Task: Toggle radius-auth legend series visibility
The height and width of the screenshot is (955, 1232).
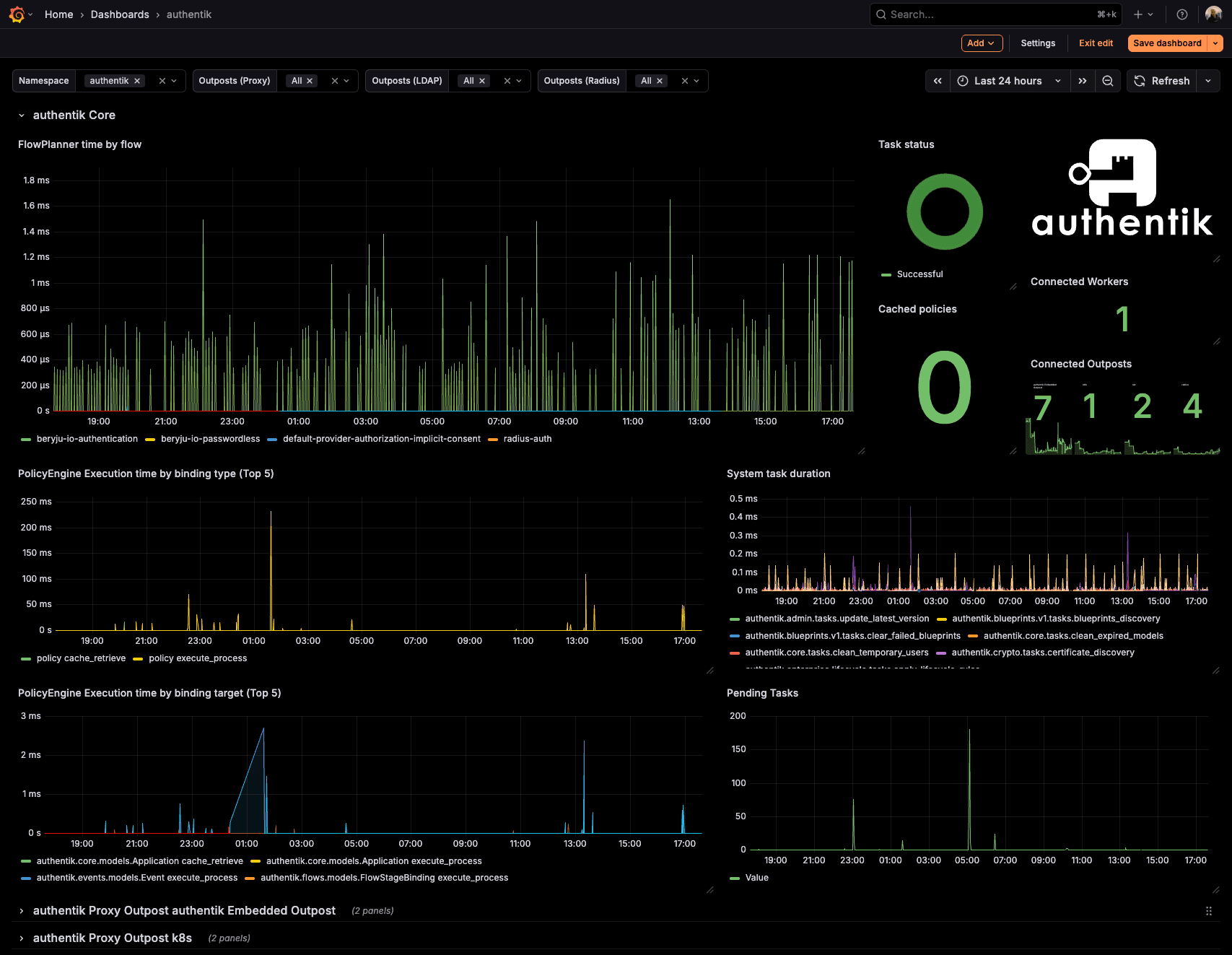Action: (x=527, y=439)
